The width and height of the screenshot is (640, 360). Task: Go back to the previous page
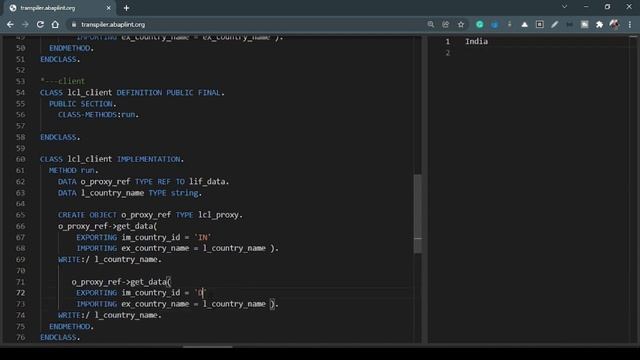10,24
